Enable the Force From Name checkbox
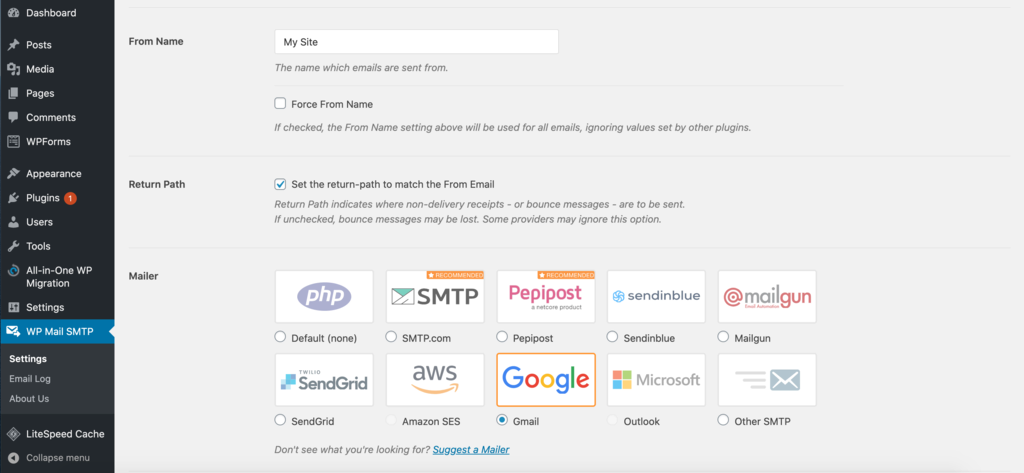This screenshot has width=1024, height=473. point(281,103)
